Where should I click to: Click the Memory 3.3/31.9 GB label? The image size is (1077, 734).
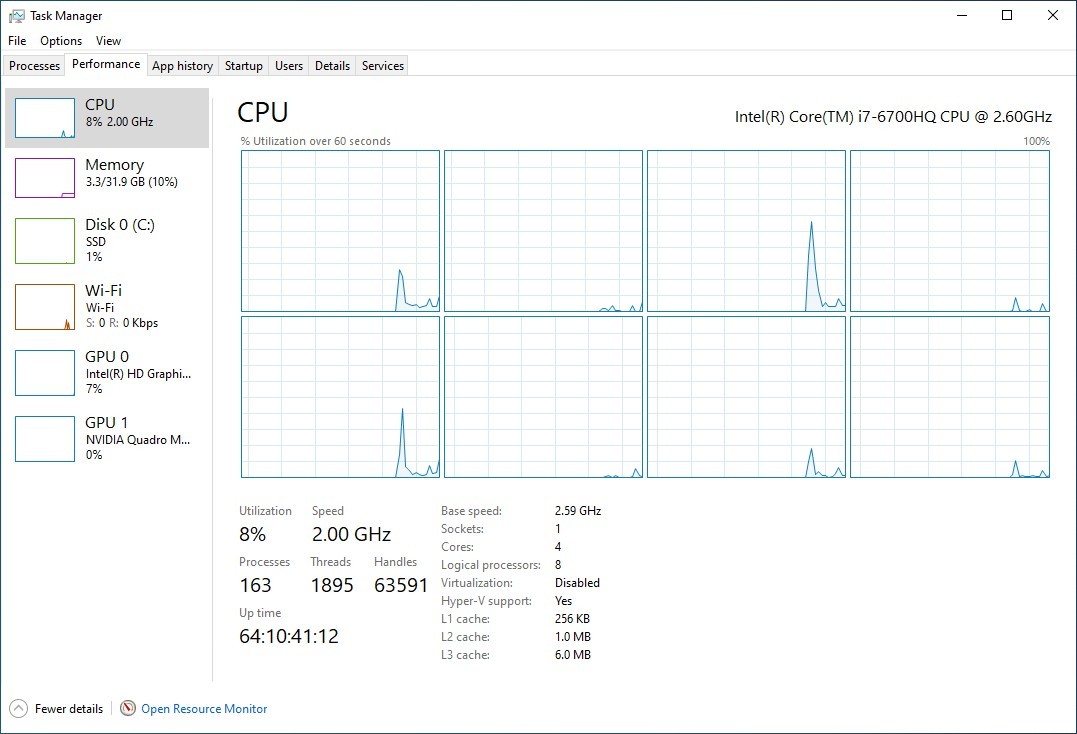coord(131,182)
